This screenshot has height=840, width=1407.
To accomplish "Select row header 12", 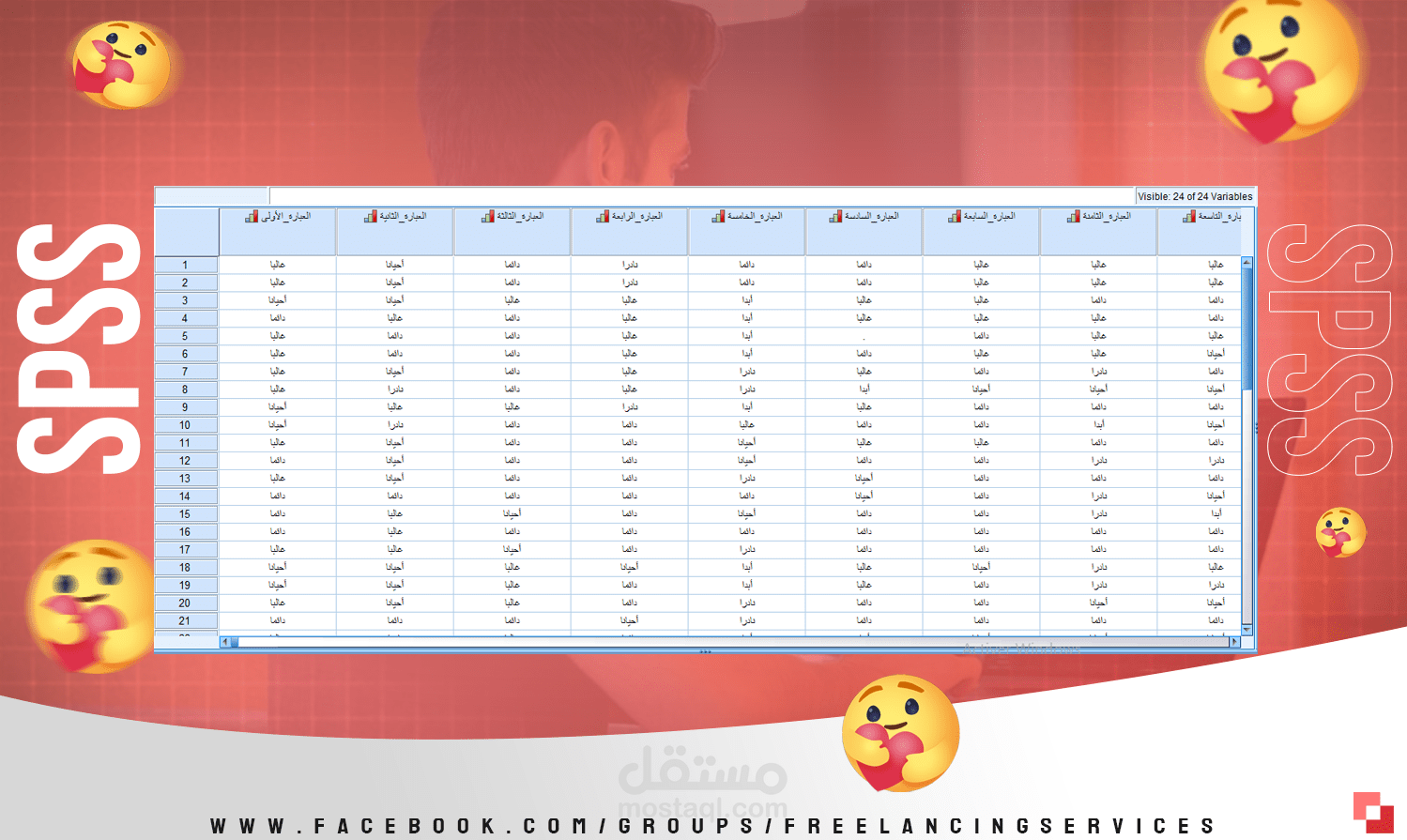I will pos(186,461).
